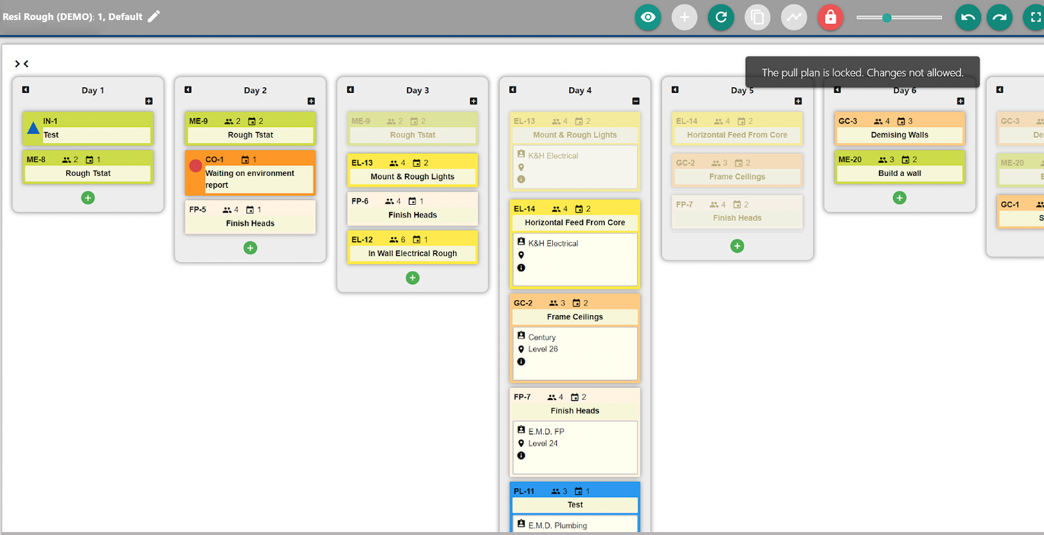Expand Day 5 card details with plus icon
1044x535 pixels.
(798, 101)
